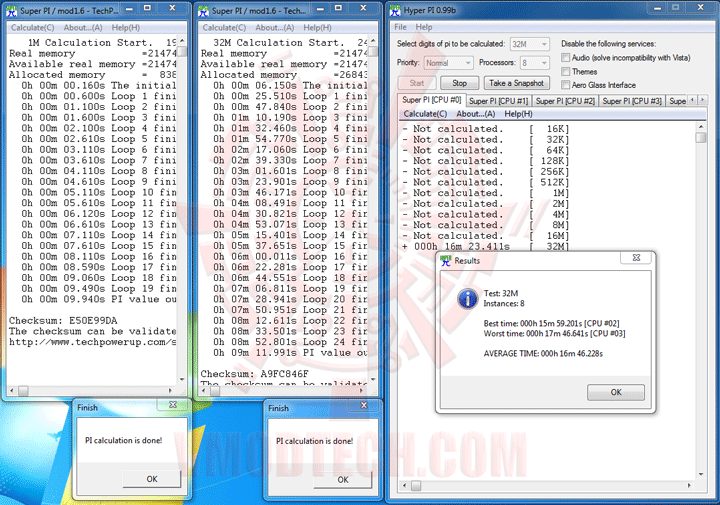720x505 pixels.
Task: Open About...(A) menu in the 1M window
Action: pos(83,28)
